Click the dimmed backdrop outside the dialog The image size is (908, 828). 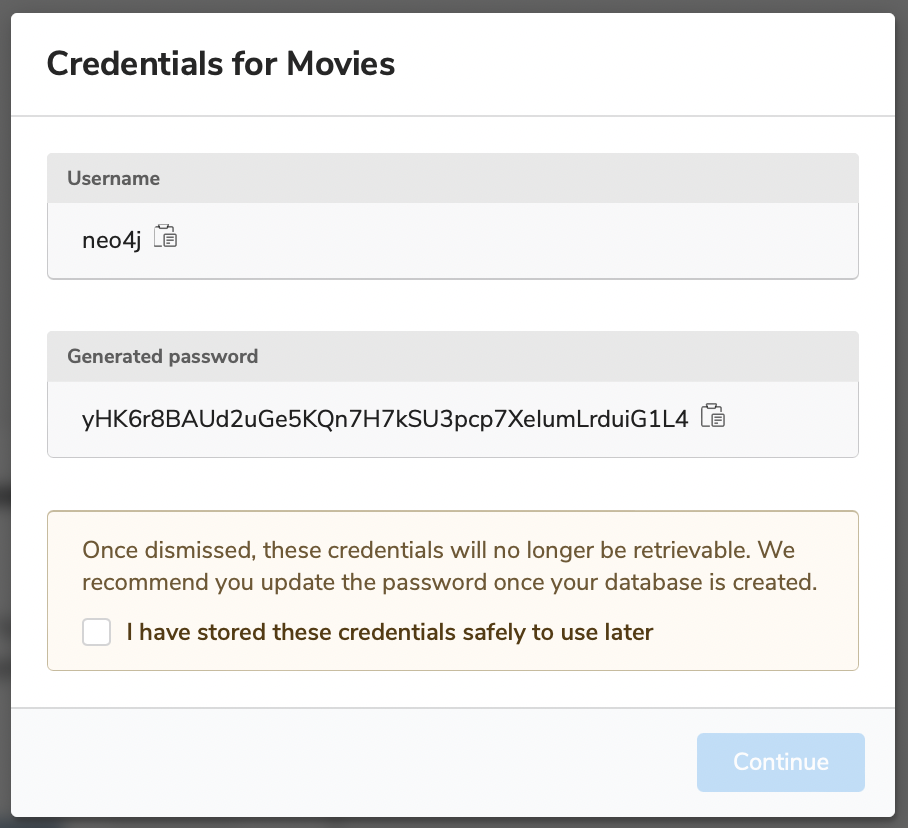click(x=5, y=405)
